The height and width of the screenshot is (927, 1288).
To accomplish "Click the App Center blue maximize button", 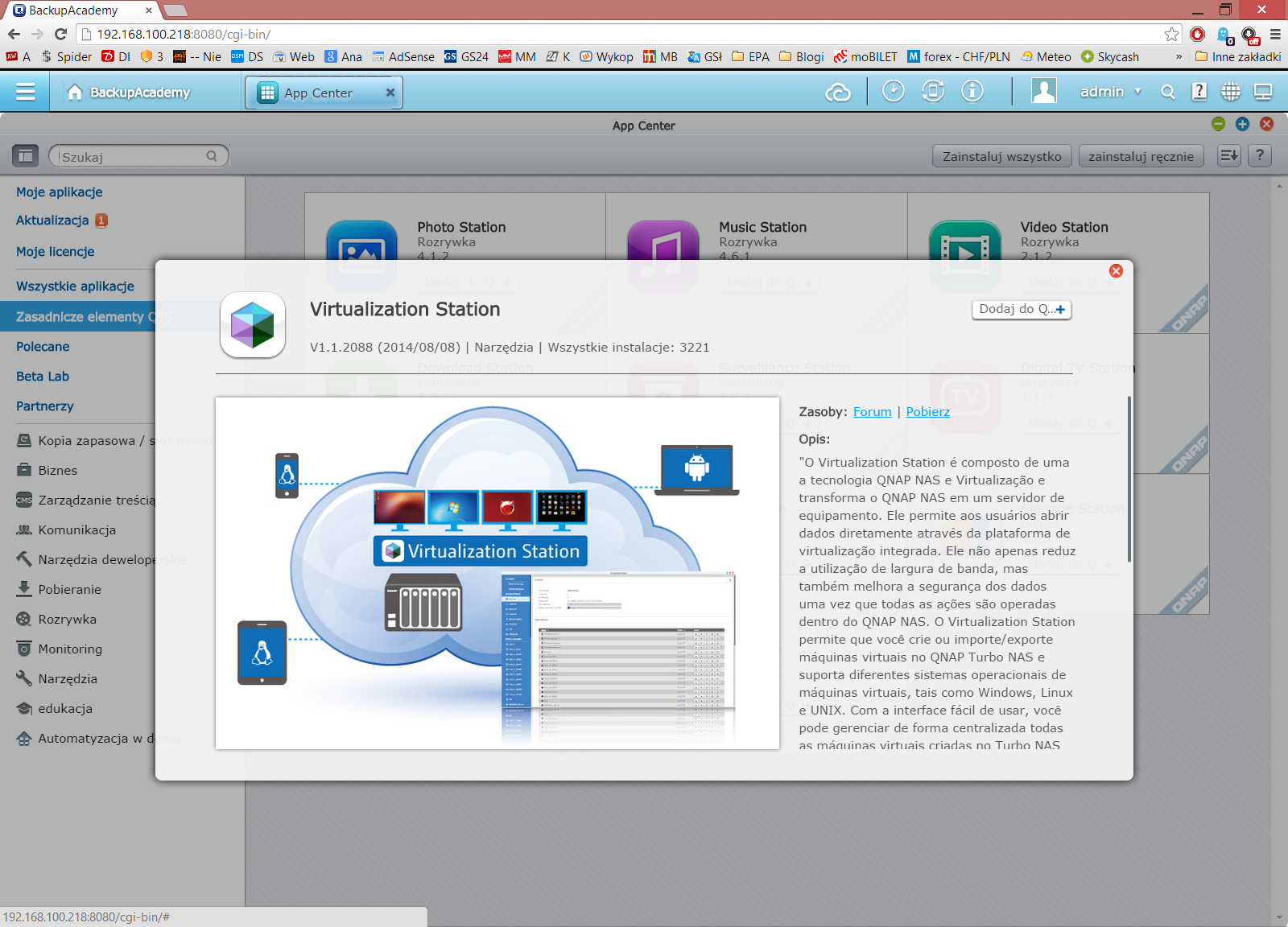I will [x=1242, y=124].
